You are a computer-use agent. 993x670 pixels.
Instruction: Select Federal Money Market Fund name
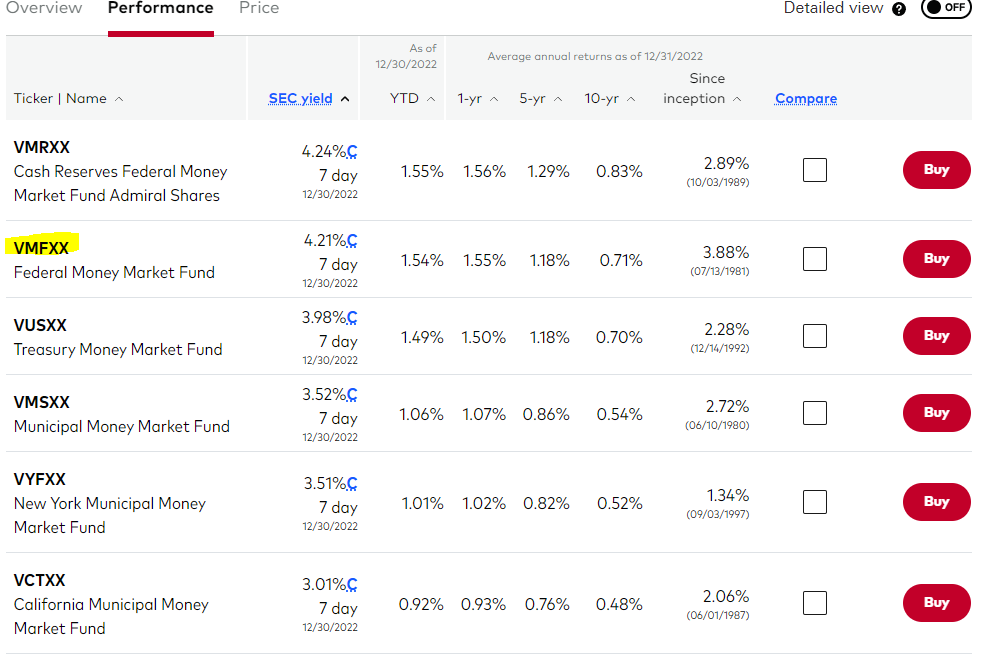pyautogui.click(x=114, y=273)
